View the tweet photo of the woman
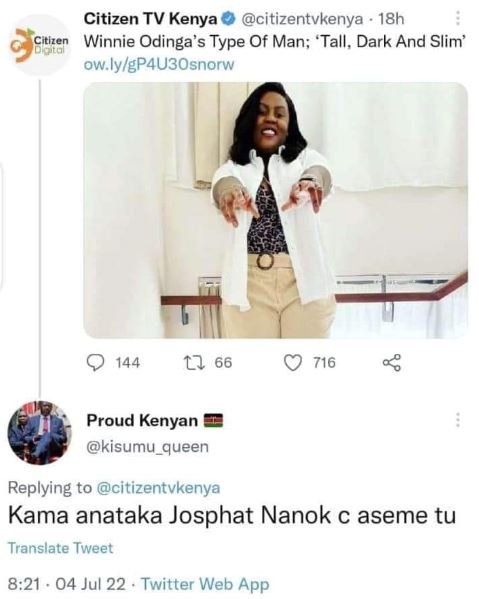Image resolution: width=479 pixels, height=599 pixels. click(275, 210)
